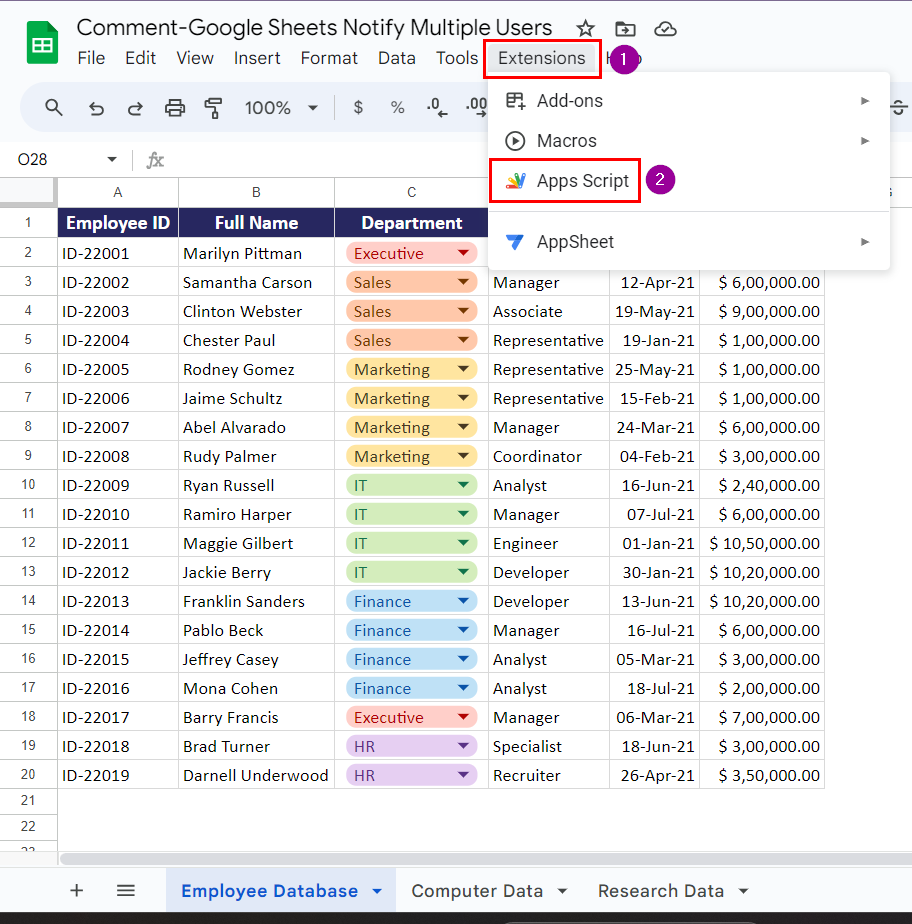
Task: Click the Extensions menu
Action: pyautogui.click(x=541, y=58)
